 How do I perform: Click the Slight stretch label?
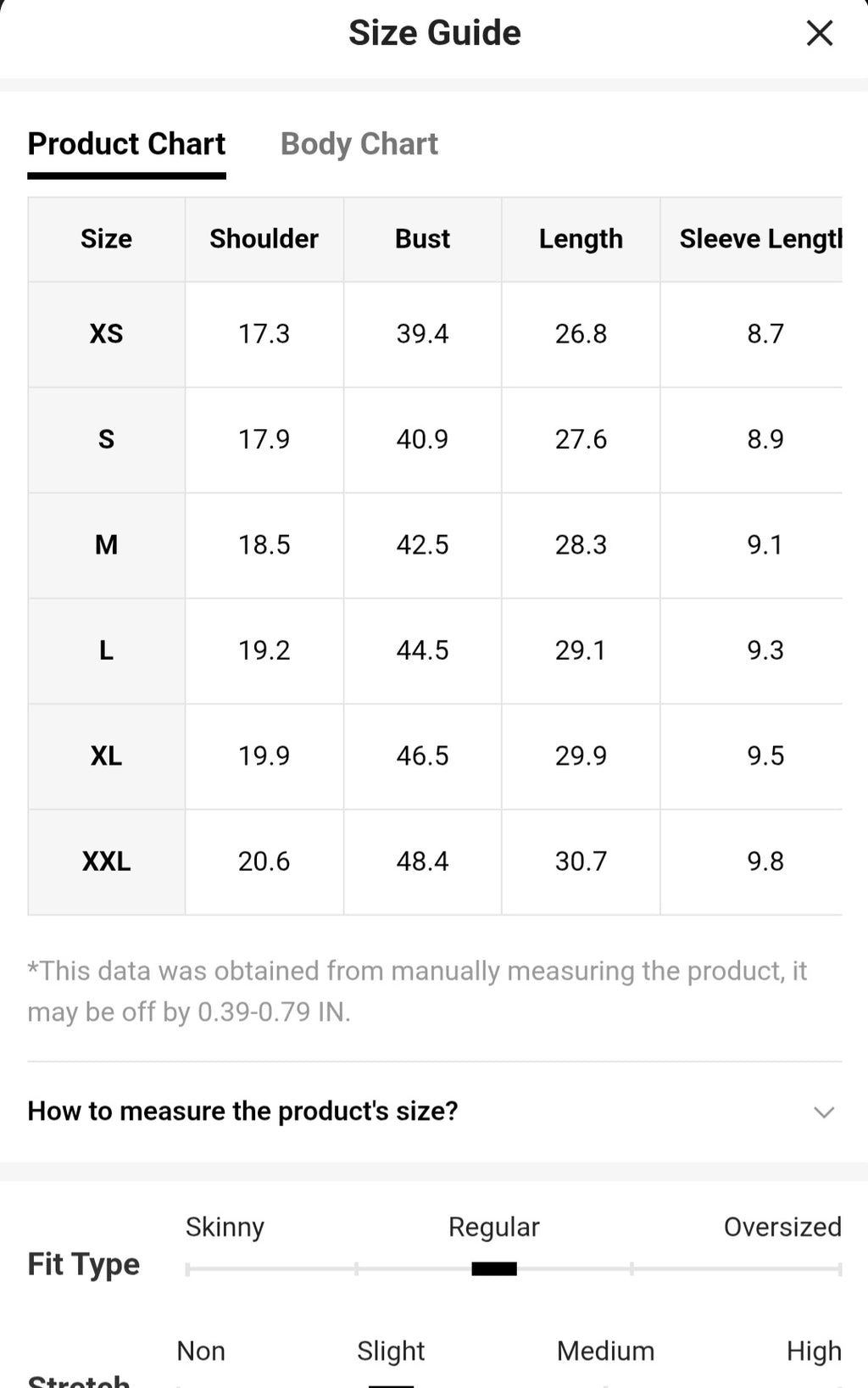point(391,1351)
